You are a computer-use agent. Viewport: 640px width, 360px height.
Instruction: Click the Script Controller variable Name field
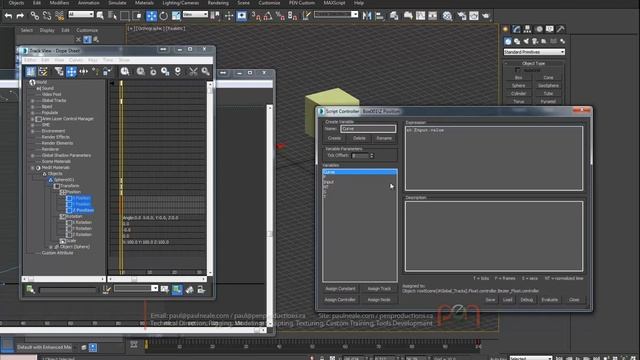(x=368, y=129)
